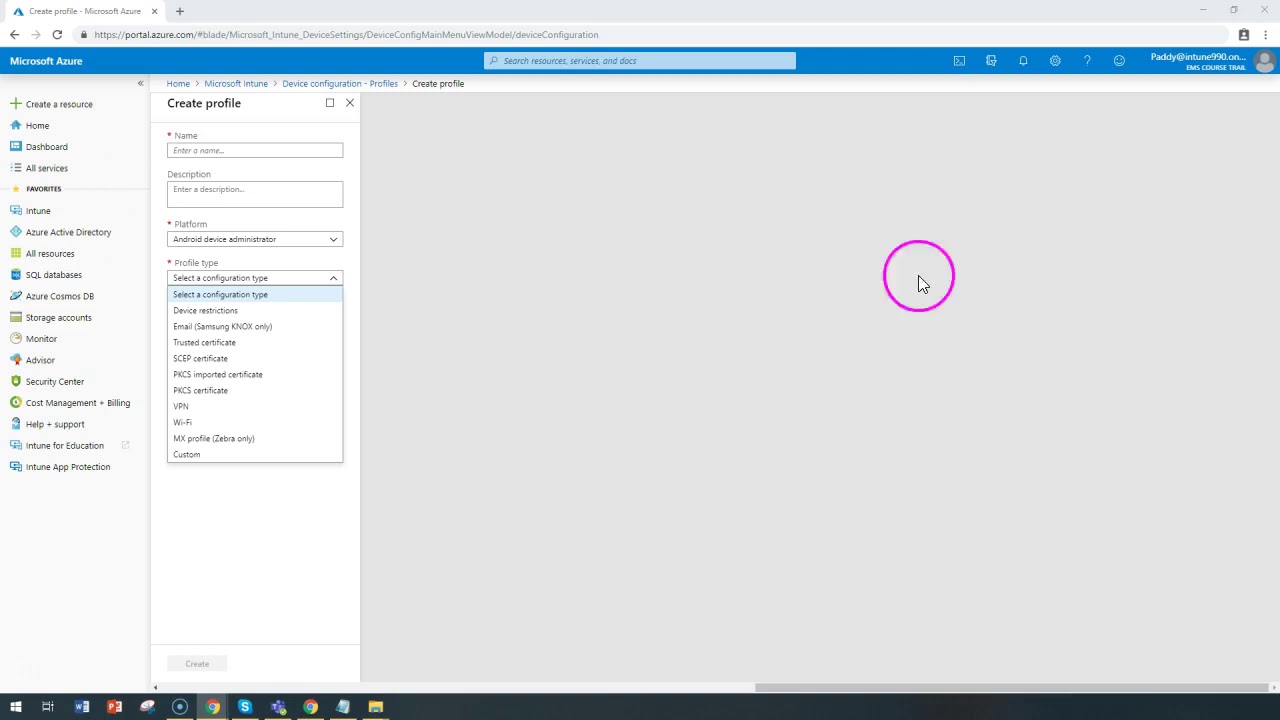This screenshot has height=720, width=1280.
Task: Close the Create profile browser tab
Action: pos(155,11)
